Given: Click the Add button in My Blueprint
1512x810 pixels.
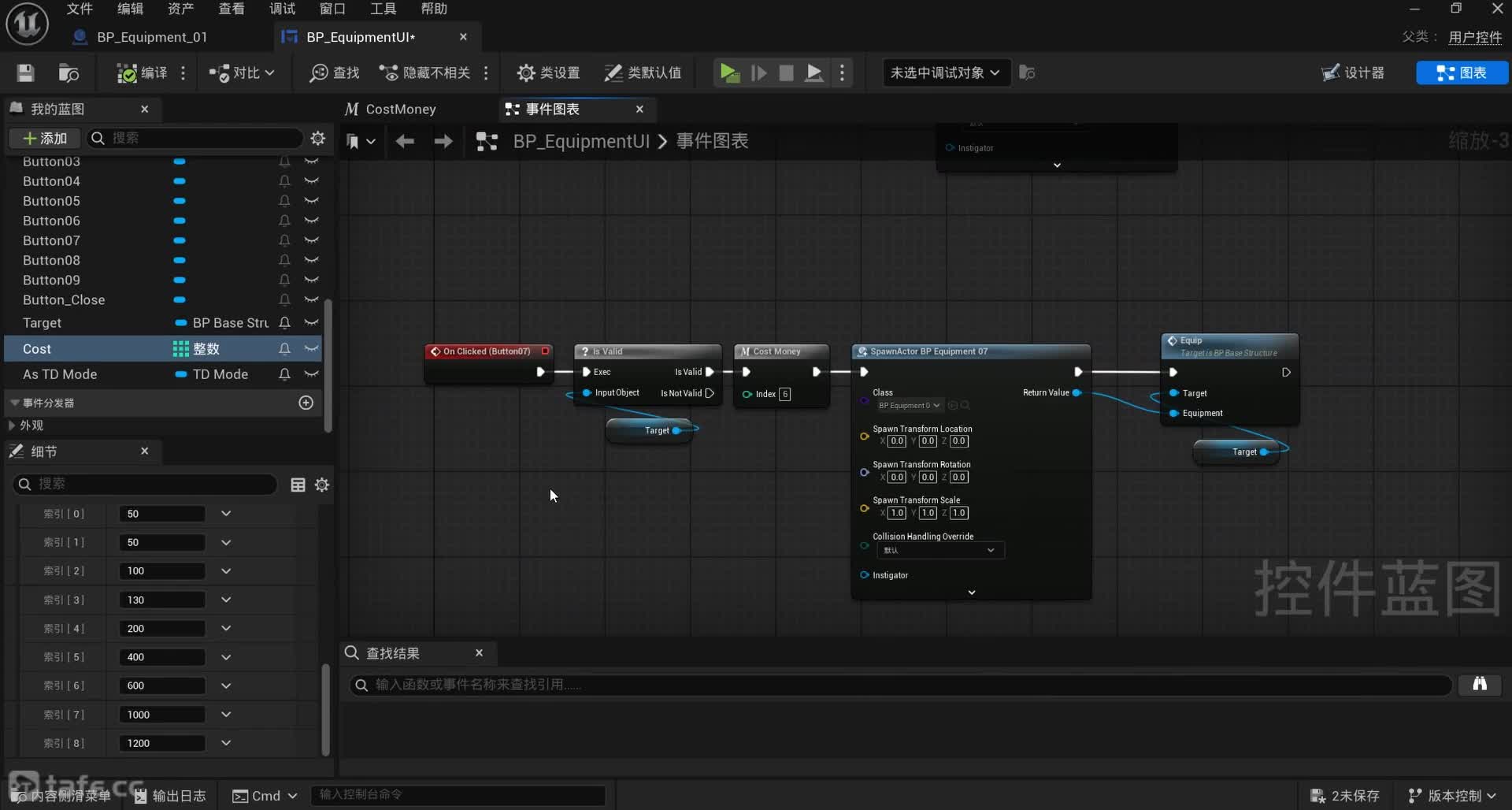Looking at the screenshot, I should coord(45,139).
